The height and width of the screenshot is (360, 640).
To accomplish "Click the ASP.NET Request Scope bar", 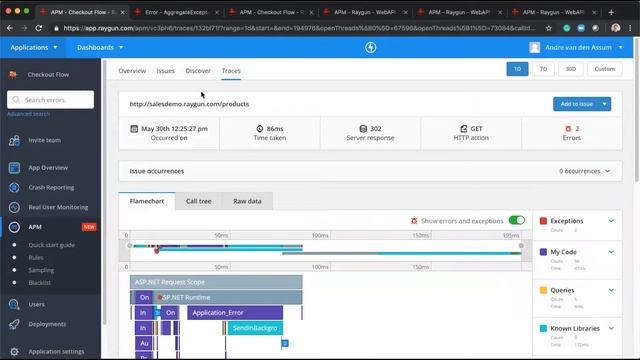I will [x=216, y=282].
